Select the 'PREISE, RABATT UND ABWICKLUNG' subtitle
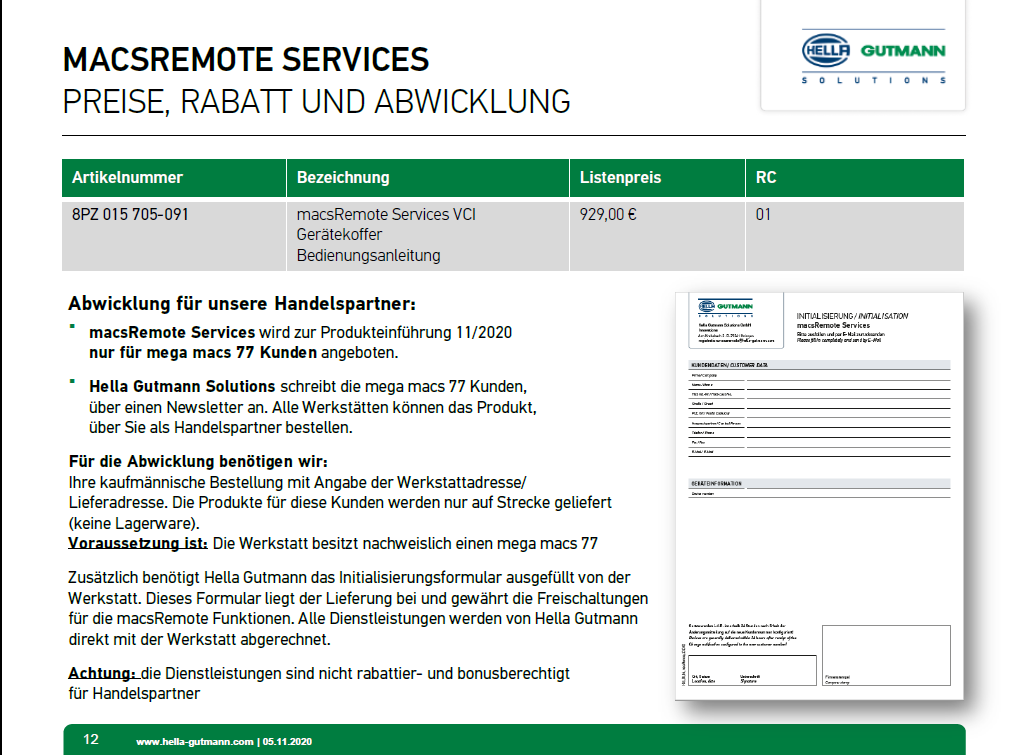This screenshot has height=755, width=1026. 317,102
